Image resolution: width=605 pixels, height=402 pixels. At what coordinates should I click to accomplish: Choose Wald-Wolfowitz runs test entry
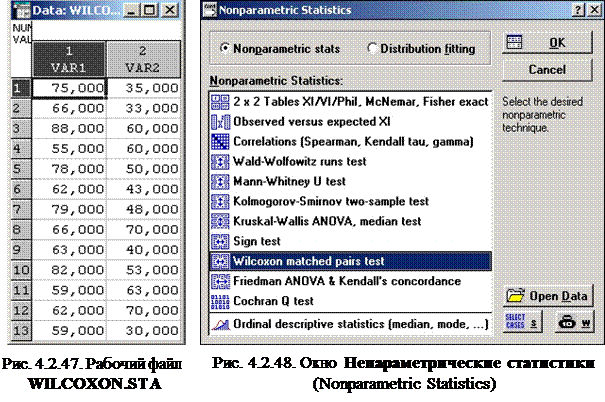point(350,162)
